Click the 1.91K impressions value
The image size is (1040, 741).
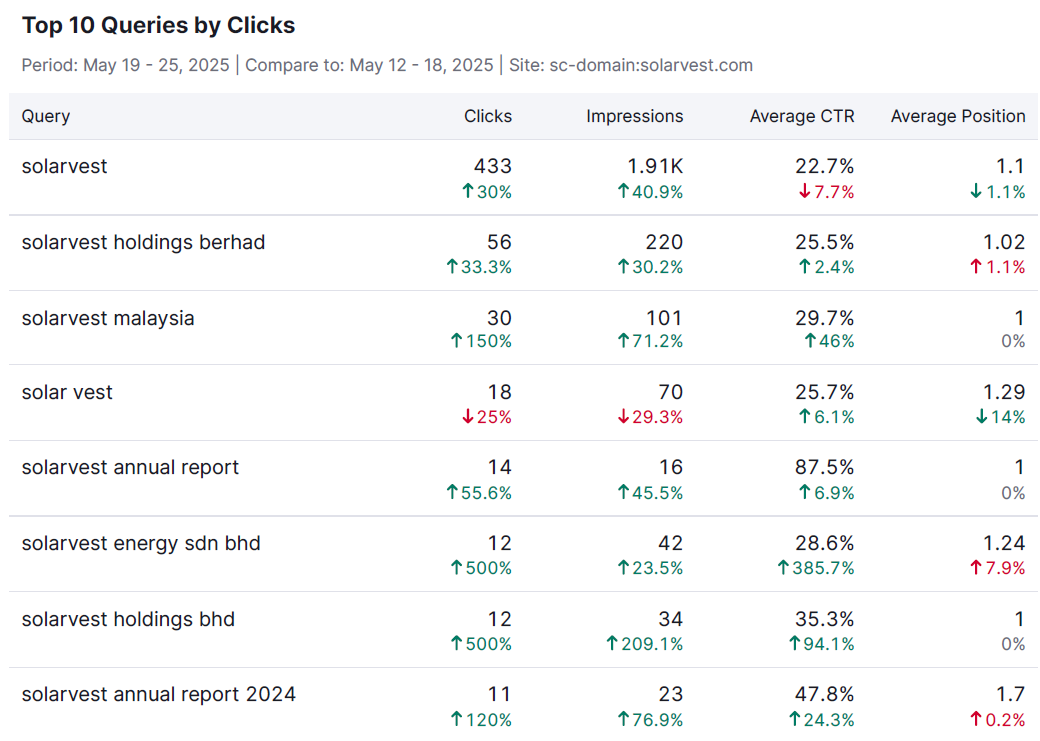click(x=655, y=166)
